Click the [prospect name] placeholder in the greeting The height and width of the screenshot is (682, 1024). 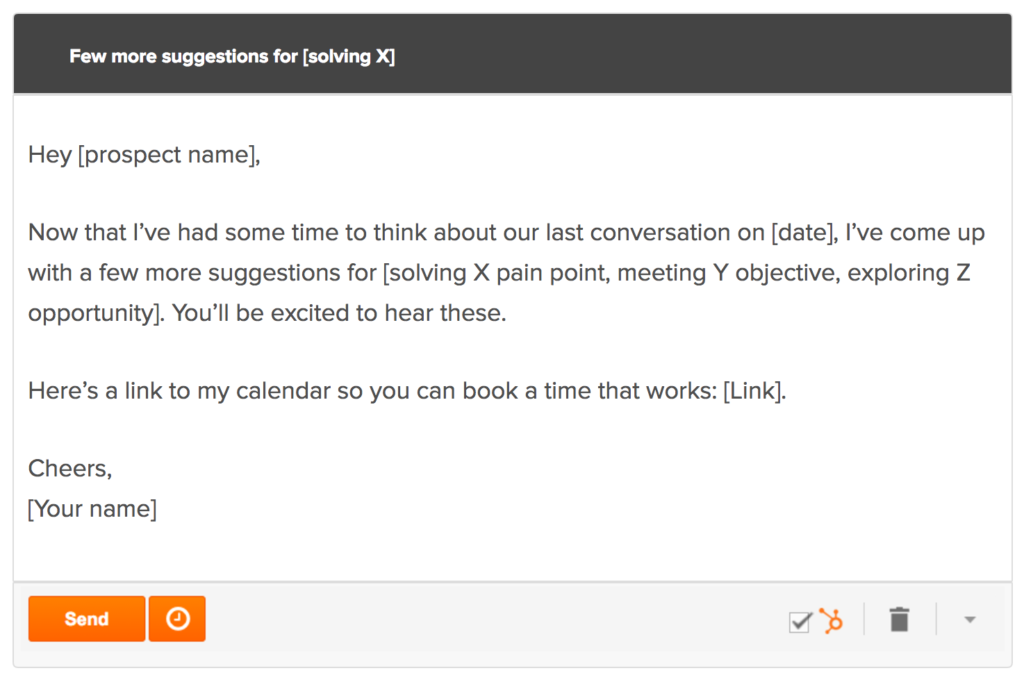pos(168,155)
